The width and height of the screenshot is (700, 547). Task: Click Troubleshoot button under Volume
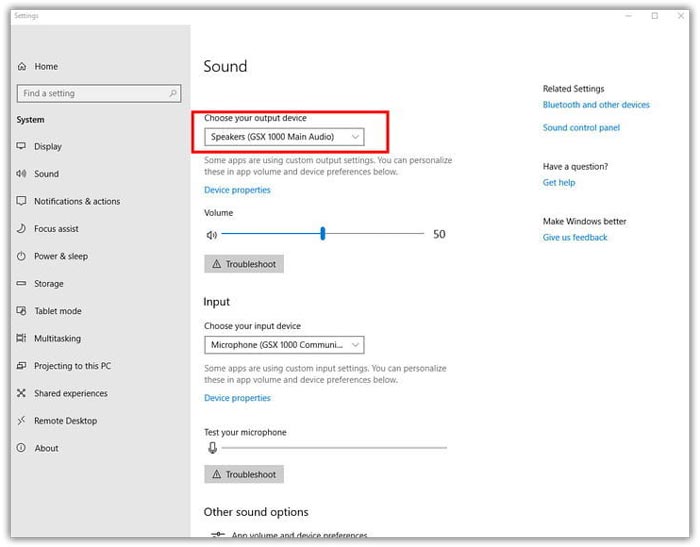pyautogui.click(x=244, y=264)
